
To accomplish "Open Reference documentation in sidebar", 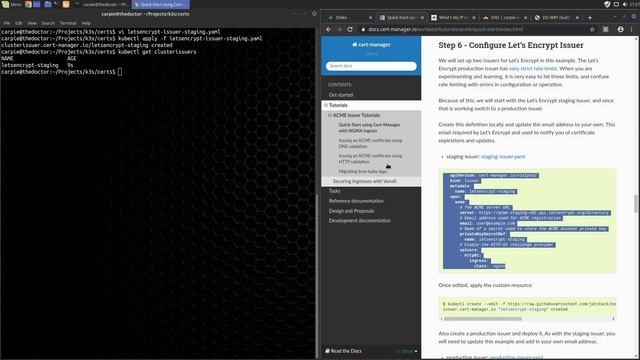I will (x=356, y=201).
